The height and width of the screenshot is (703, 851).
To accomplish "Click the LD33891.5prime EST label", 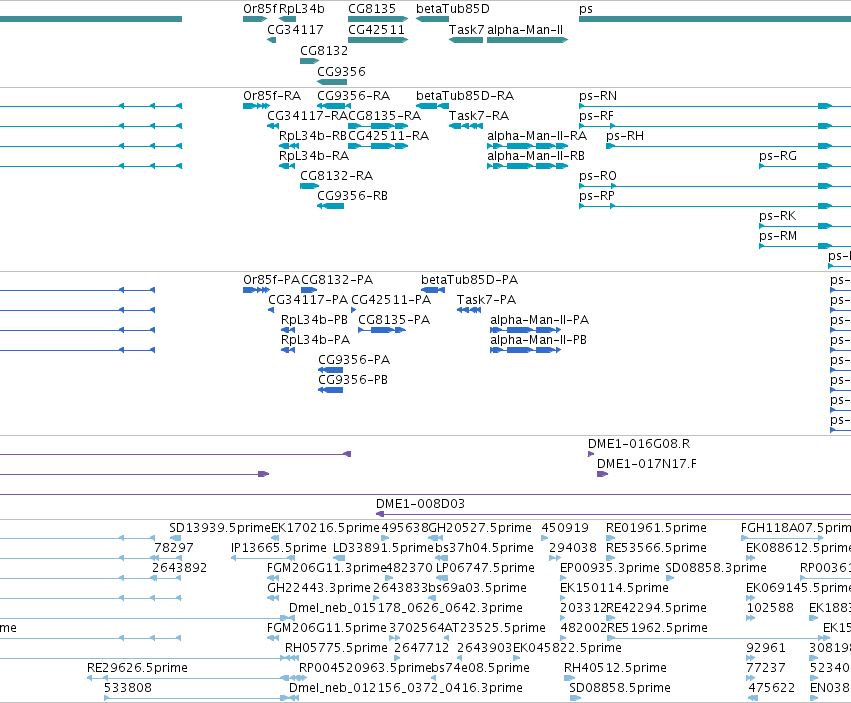I will point(384,548).
